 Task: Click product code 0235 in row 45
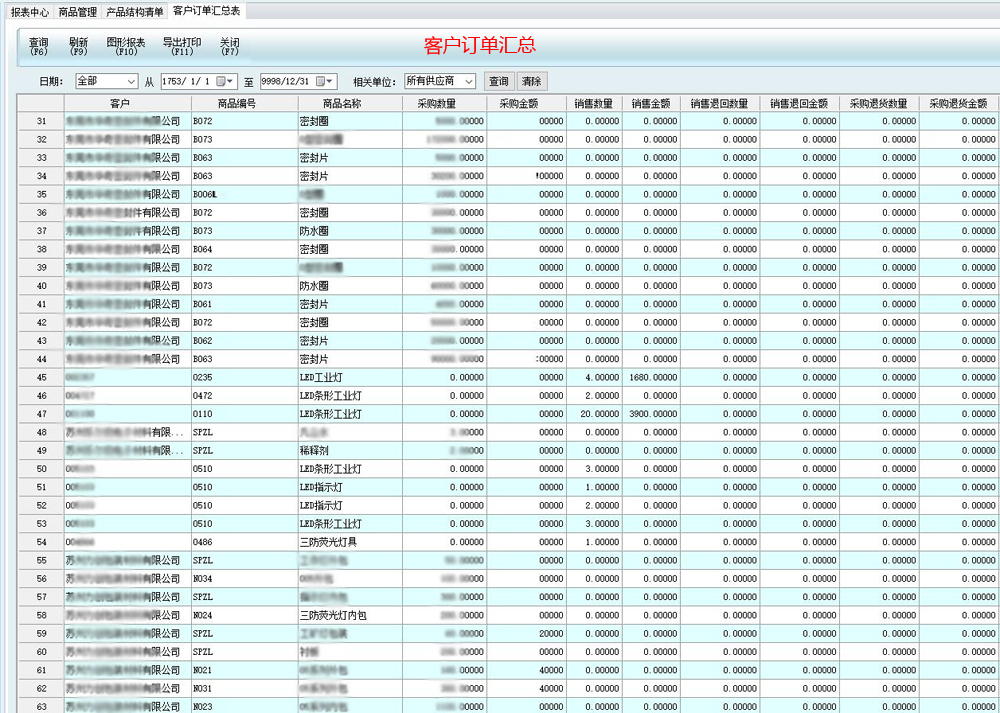[x=202, y=378]
